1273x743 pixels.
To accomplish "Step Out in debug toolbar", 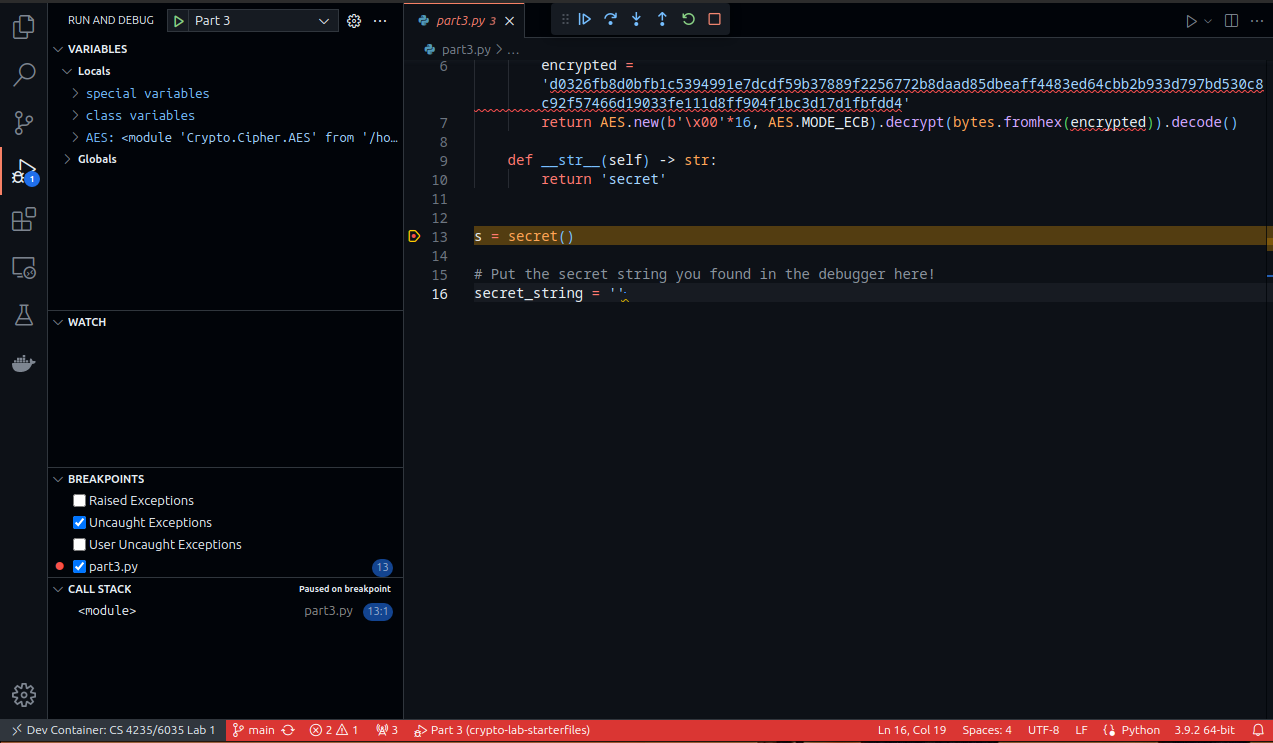I will click(x=662, y=19).
